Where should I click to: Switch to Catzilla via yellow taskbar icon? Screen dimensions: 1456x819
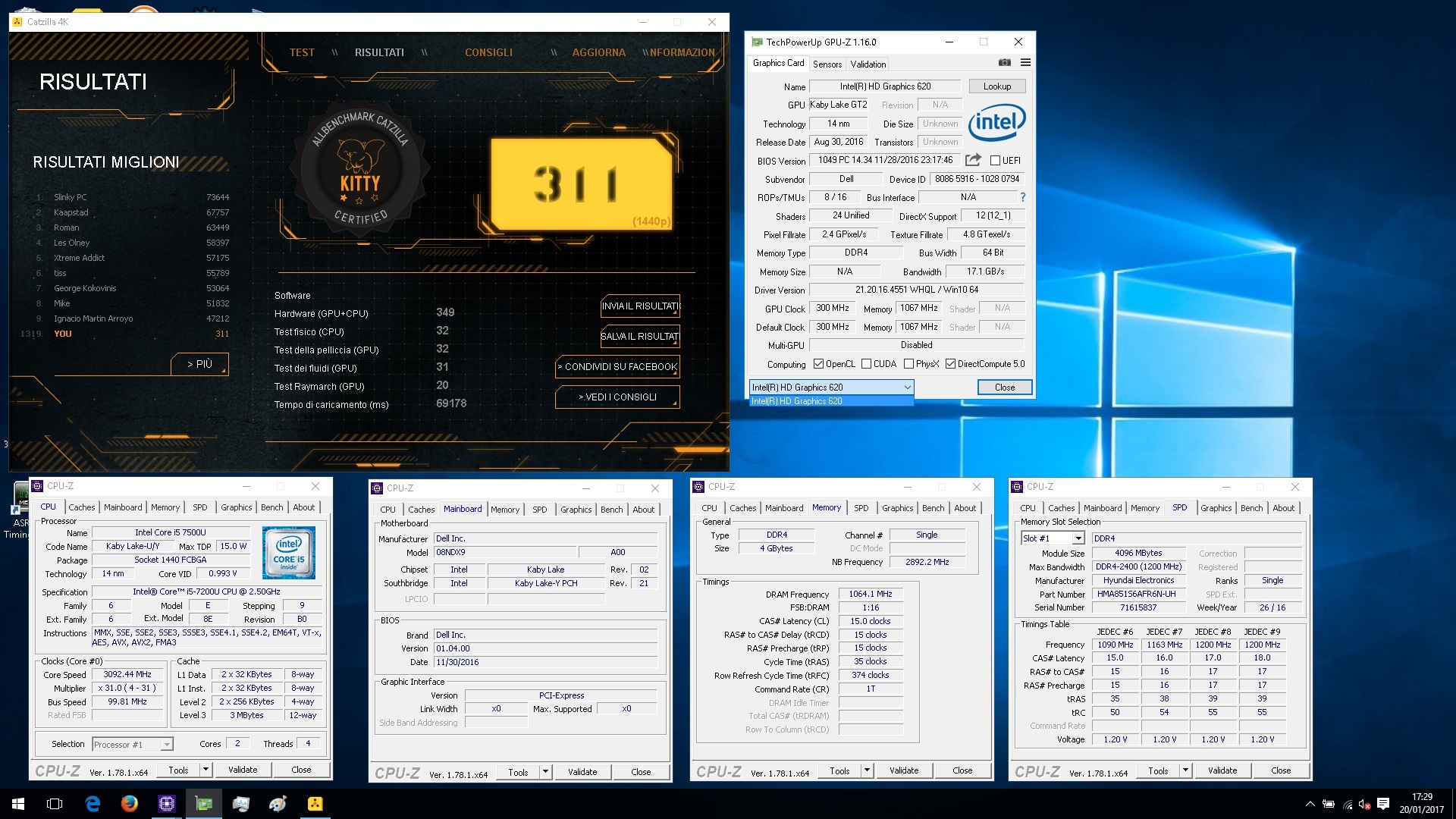click(x=315, y=804)
